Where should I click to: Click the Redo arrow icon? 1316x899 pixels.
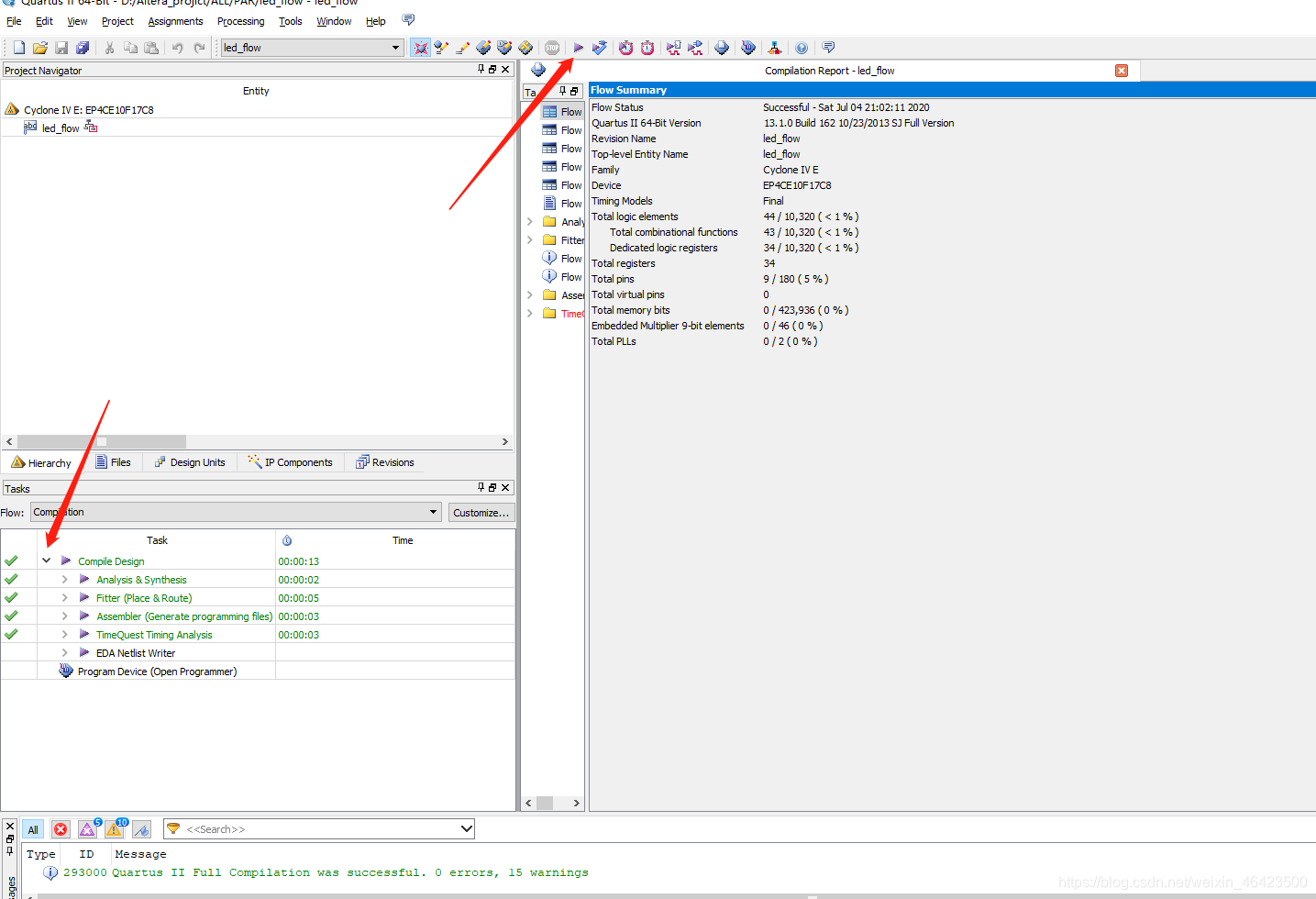click(199, 48)
